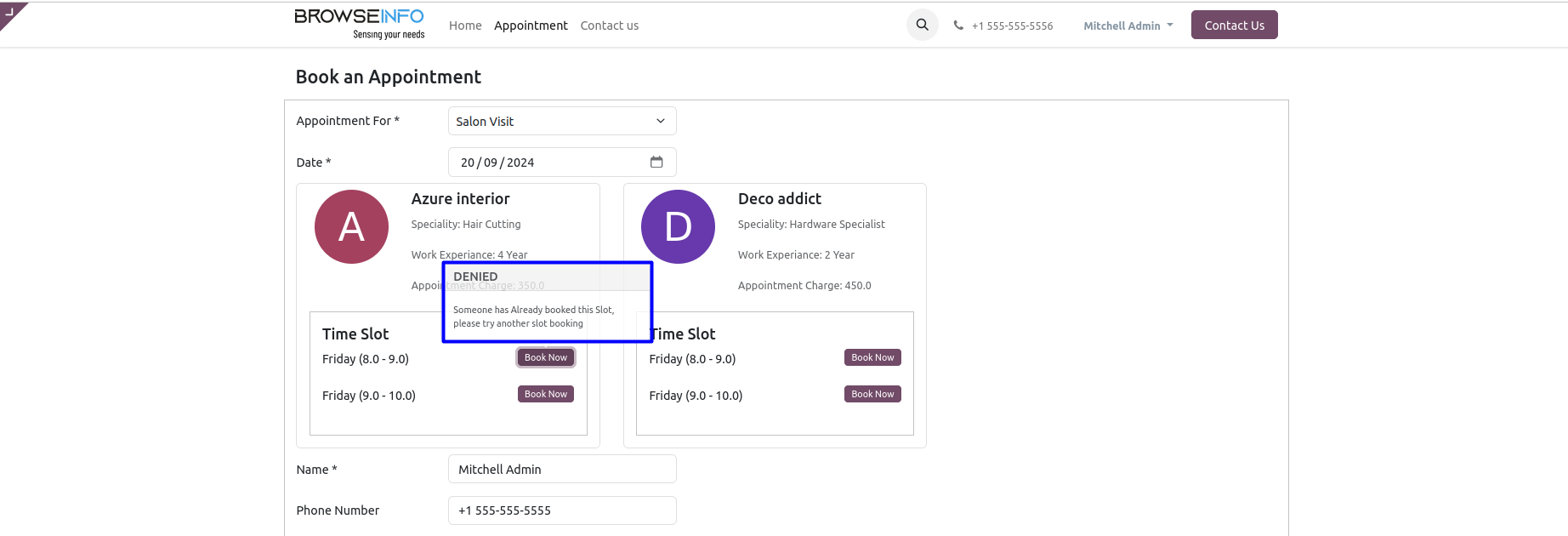Viewport: 1568px width, 536px height.
Task: Click the phone icon in header
Action: [x=958, y=26]
